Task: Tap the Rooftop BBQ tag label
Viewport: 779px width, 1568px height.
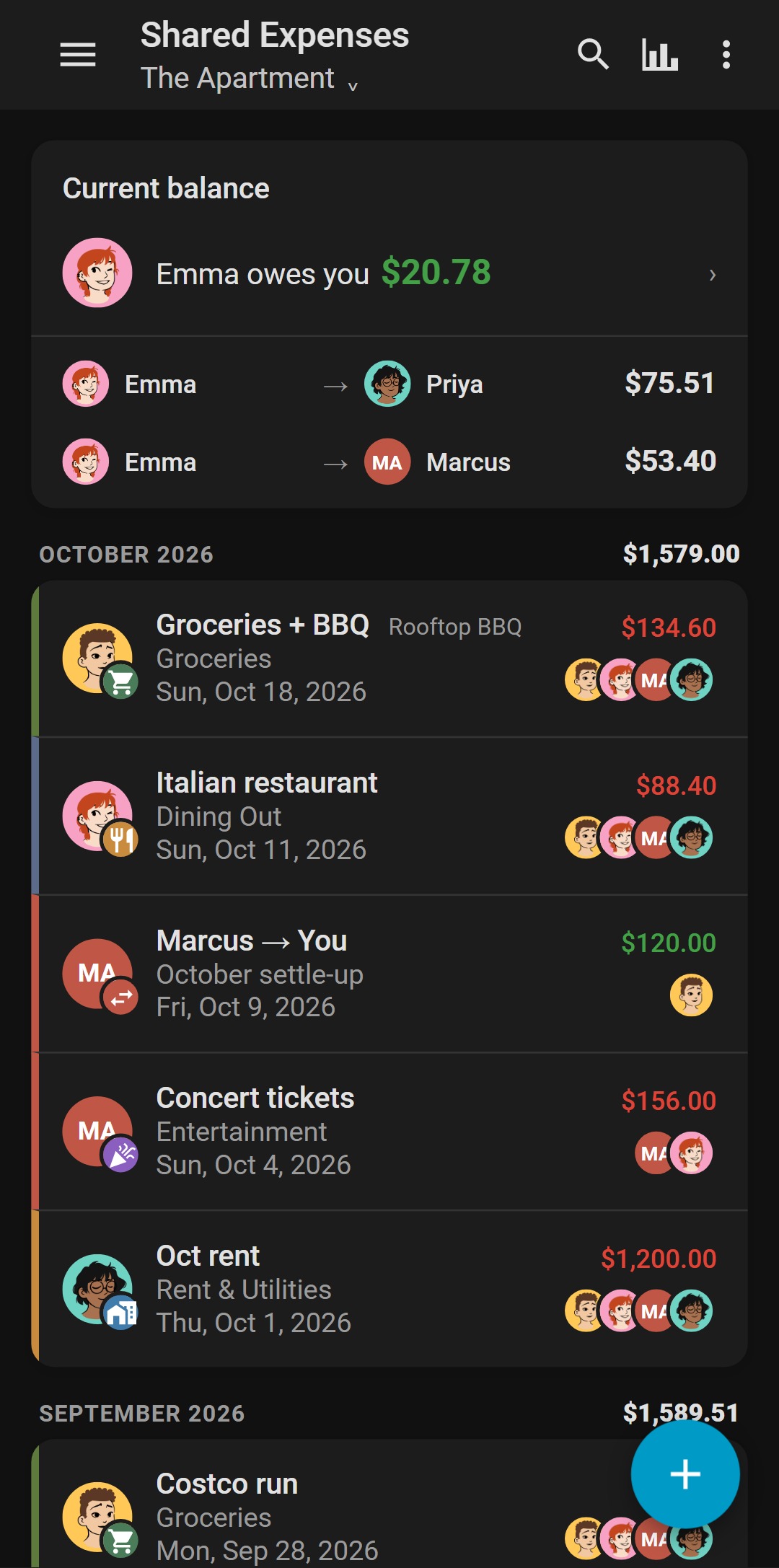Action: pyautogui.click(x=455, y=627)
